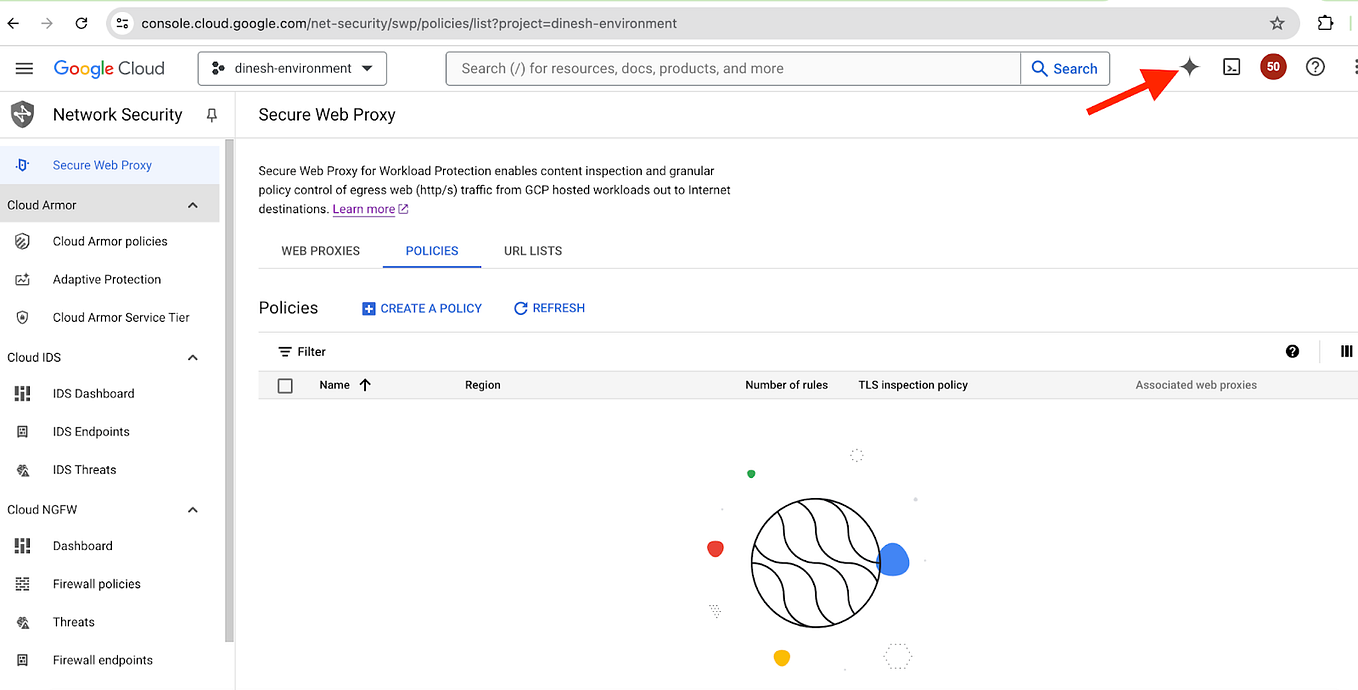Open column display options icon above table
The width and height of the screenshot is (1358, 690).
point(1346,351)
